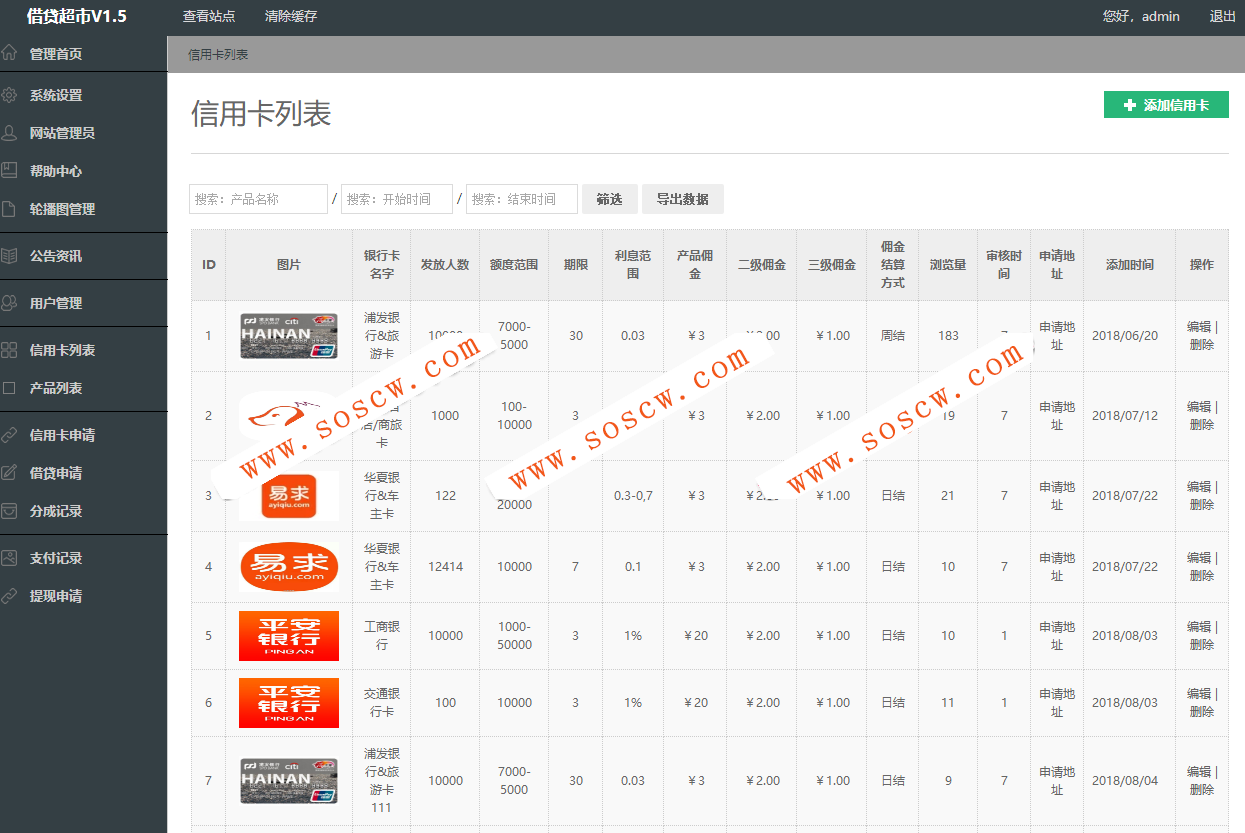Click HAINAN card image in row 7
The image size is (1245, 833).
[289, 781]
